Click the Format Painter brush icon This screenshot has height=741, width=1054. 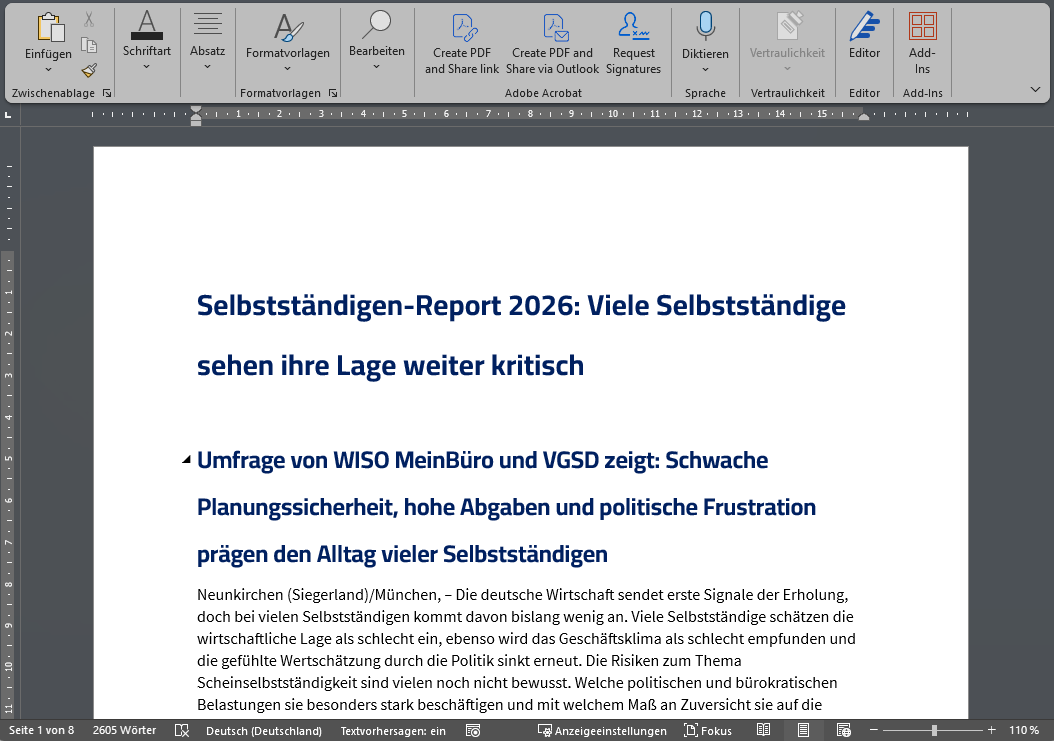[x=89, y=70]
